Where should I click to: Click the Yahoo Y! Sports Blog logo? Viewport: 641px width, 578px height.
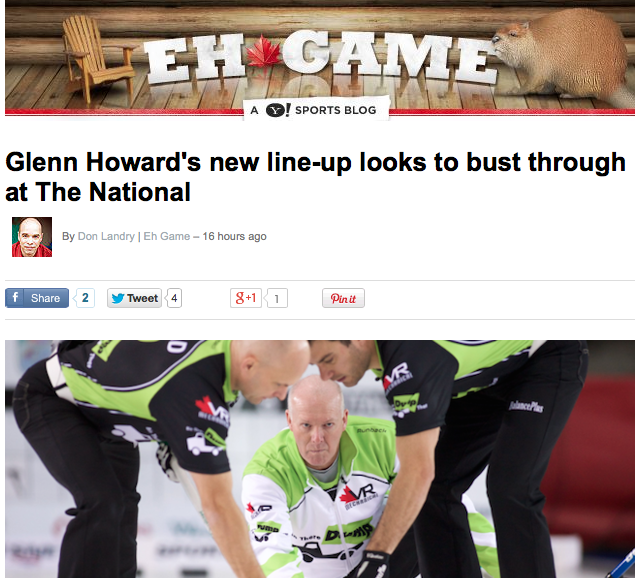pyautogui.click(x=316, y=110)
